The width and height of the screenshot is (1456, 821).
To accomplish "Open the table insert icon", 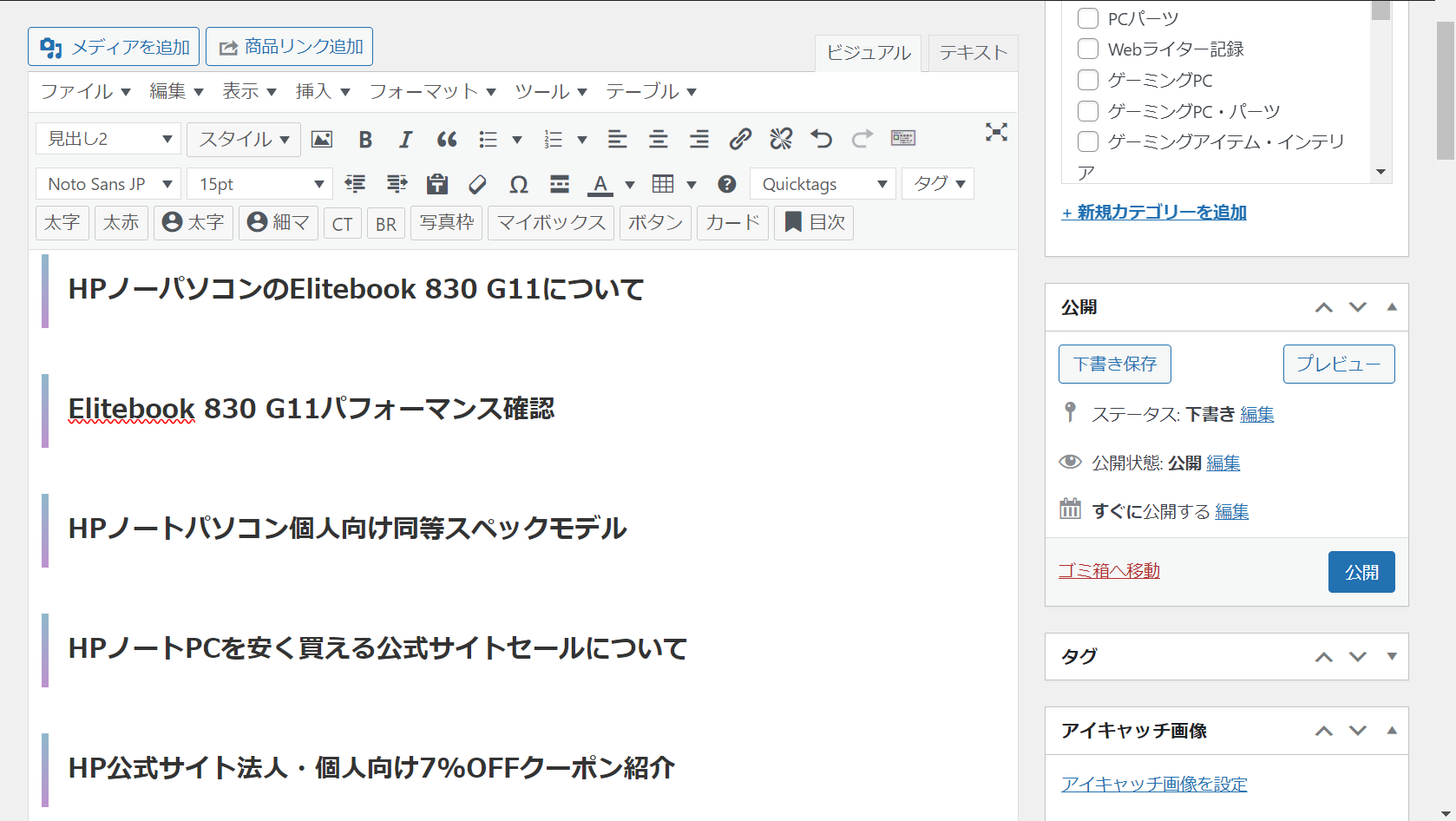I will pos(663,184).
